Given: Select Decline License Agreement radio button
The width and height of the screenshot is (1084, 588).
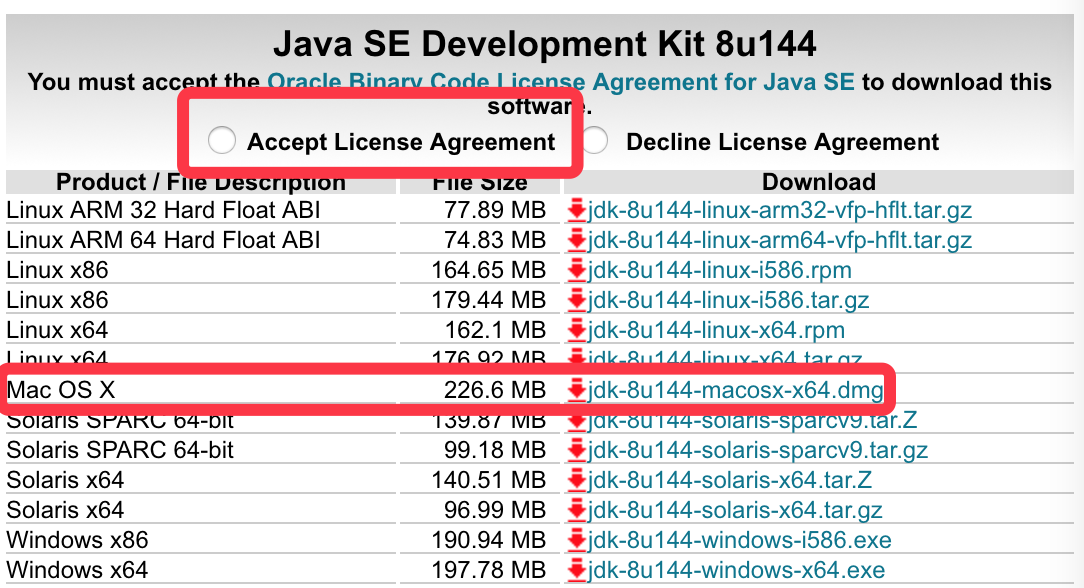Looking at the screenshot, I should [595, 140].
